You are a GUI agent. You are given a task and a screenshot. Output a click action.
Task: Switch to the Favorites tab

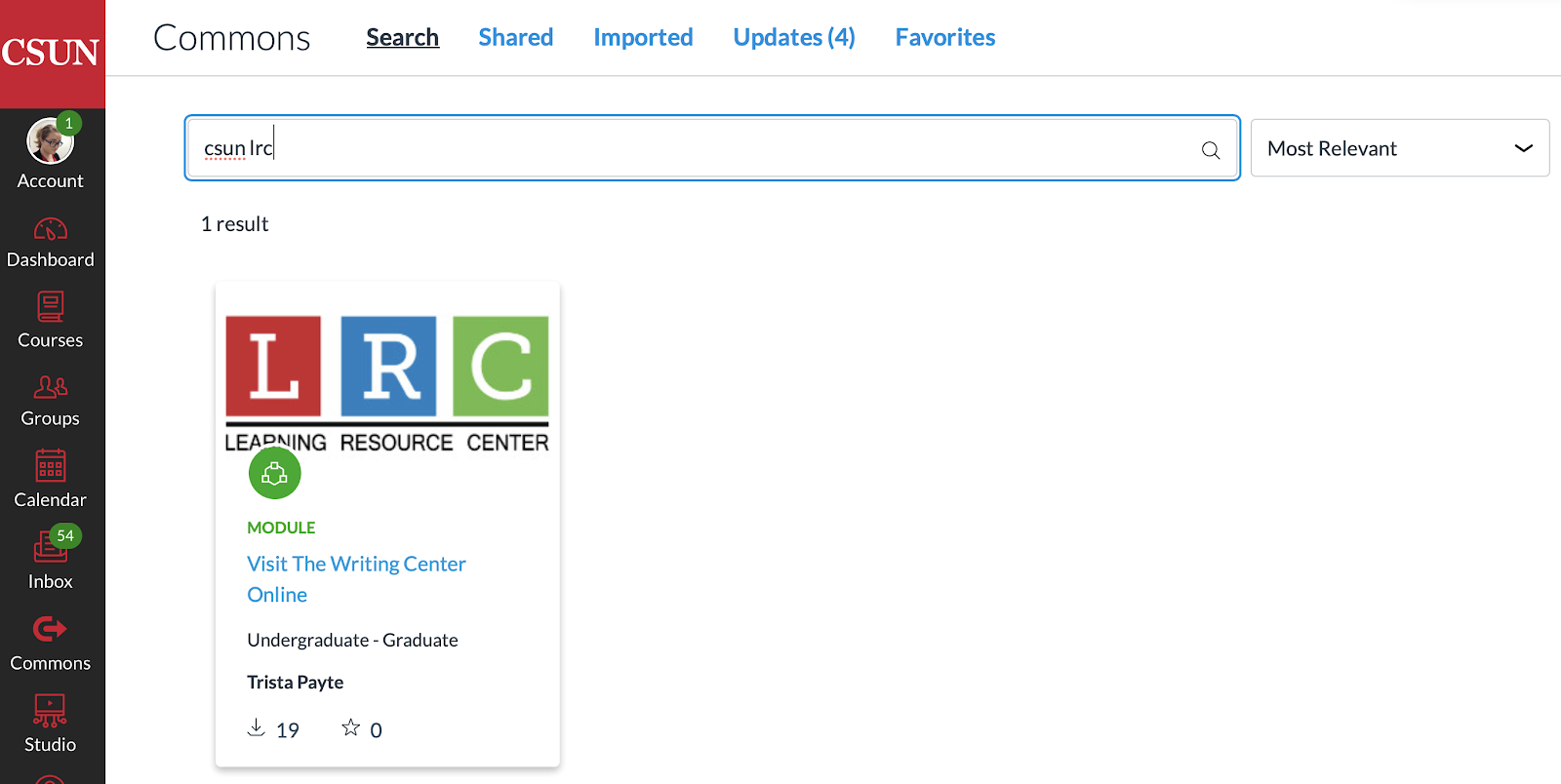click(x=945, y=37)
